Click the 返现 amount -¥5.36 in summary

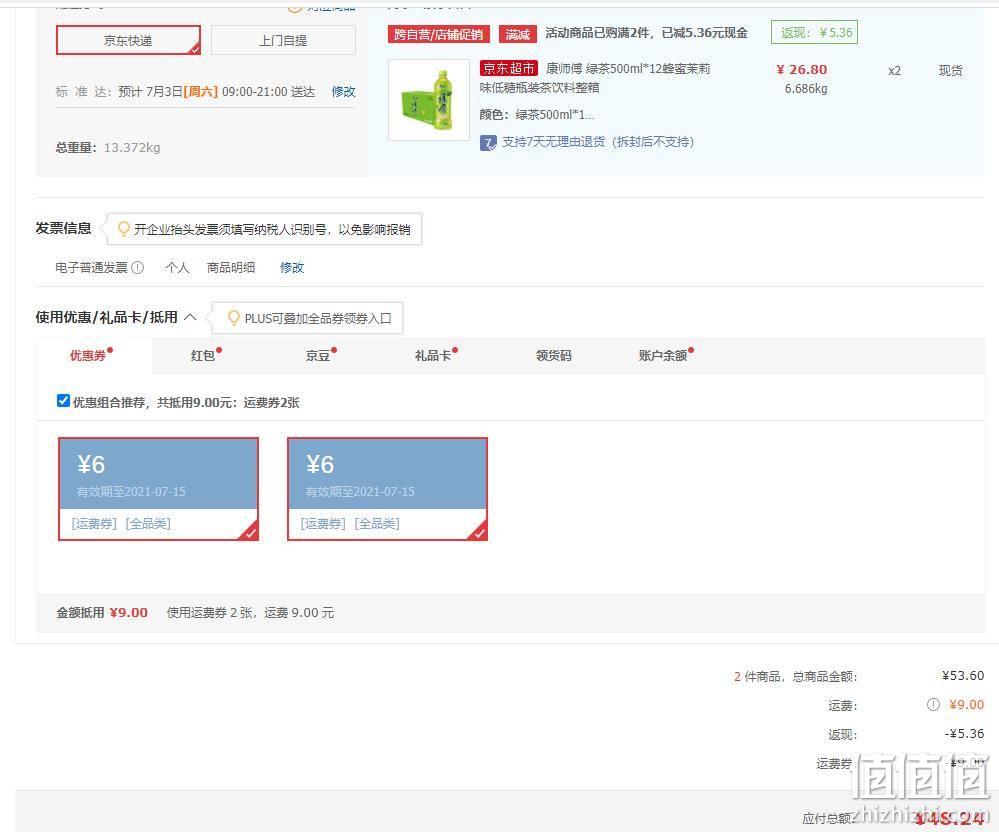point(964,734)
